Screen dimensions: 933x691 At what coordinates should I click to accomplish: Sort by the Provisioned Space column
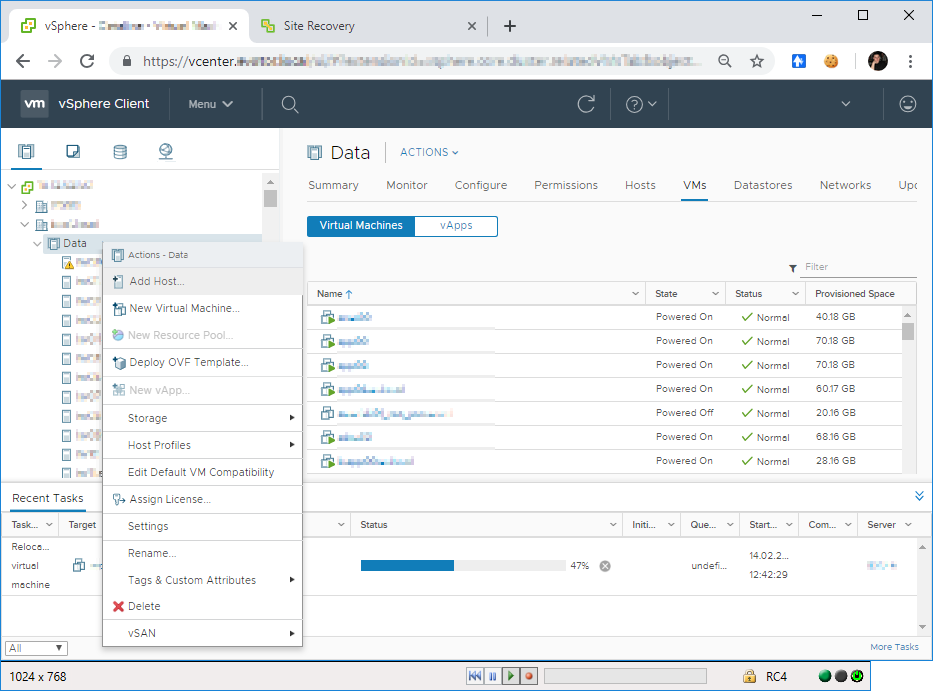point(854,294)
